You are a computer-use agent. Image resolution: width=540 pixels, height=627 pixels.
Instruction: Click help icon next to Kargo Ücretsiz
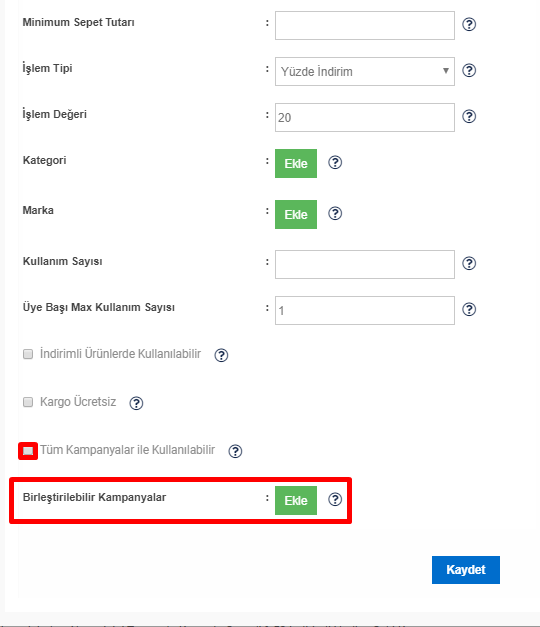pos(136,403)
